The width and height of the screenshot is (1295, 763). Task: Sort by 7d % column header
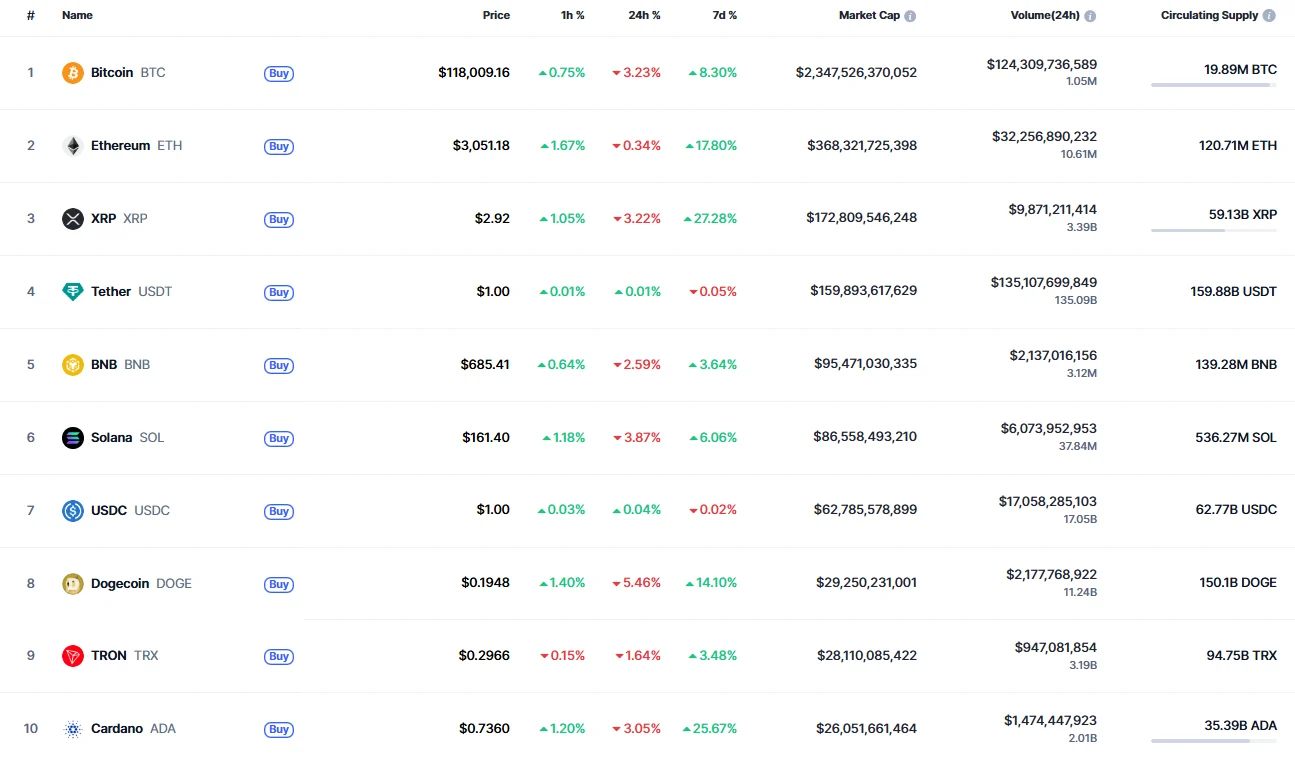point(724,16)
